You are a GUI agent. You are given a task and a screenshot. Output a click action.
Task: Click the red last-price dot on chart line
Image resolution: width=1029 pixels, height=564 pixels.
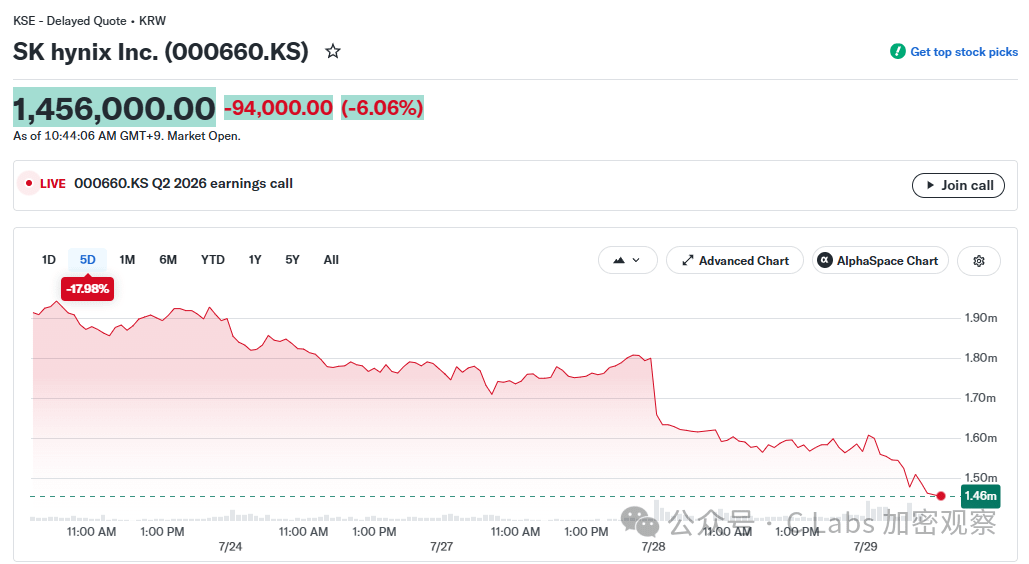point(941,496)
